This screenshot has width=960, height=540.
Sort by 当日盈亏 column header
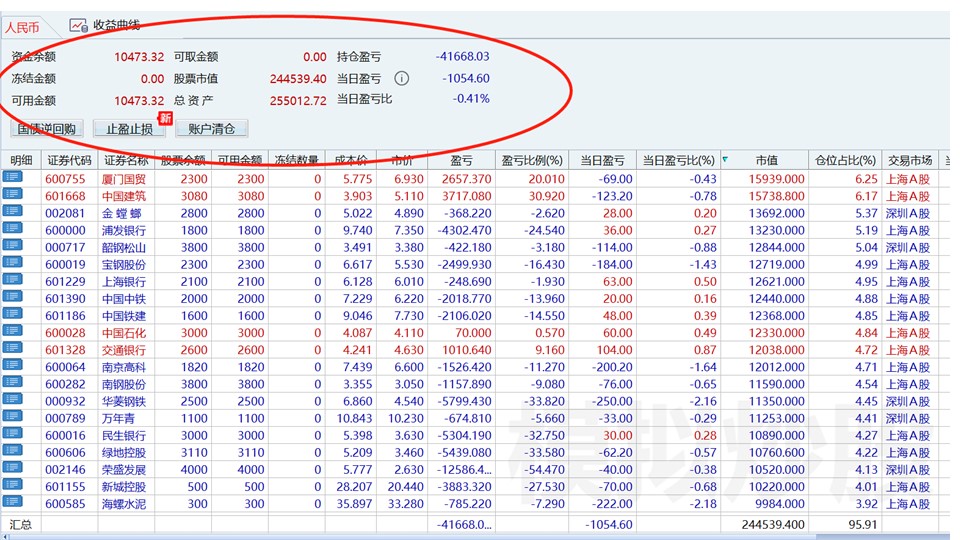(x=602, y=160)
